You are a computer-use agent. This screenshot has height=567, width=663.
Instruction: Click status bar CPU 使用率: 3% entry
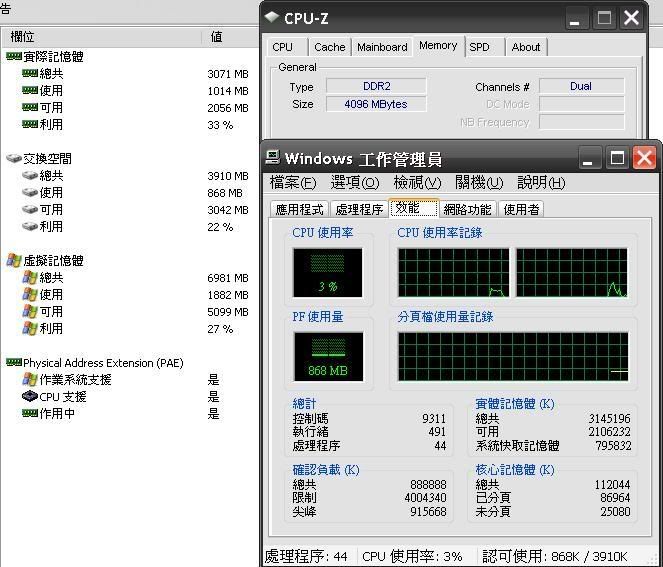[412, 556]
